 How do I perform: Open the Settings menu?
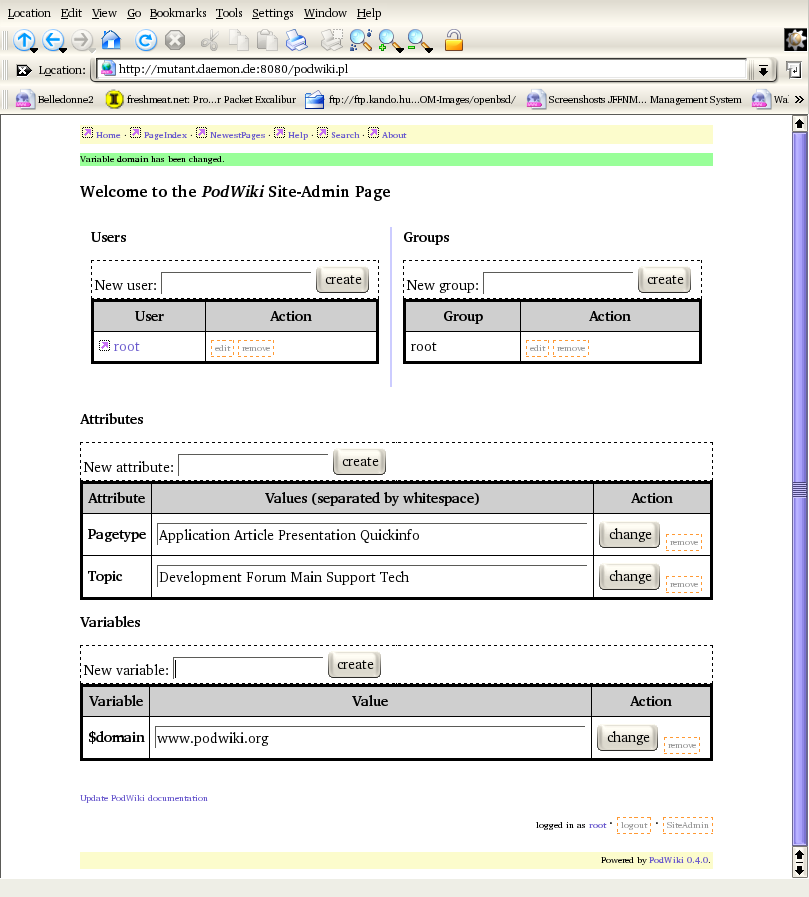(x=272, y=13)
